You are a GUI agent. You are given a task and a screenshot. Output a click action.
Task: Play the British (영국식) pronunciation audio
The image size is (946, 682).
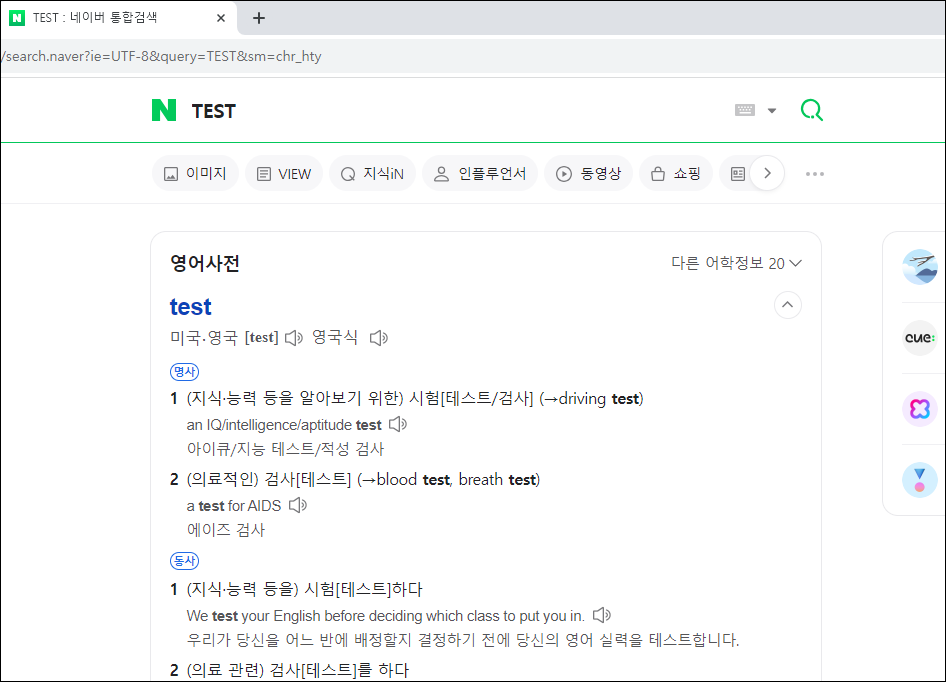point(379,338)
